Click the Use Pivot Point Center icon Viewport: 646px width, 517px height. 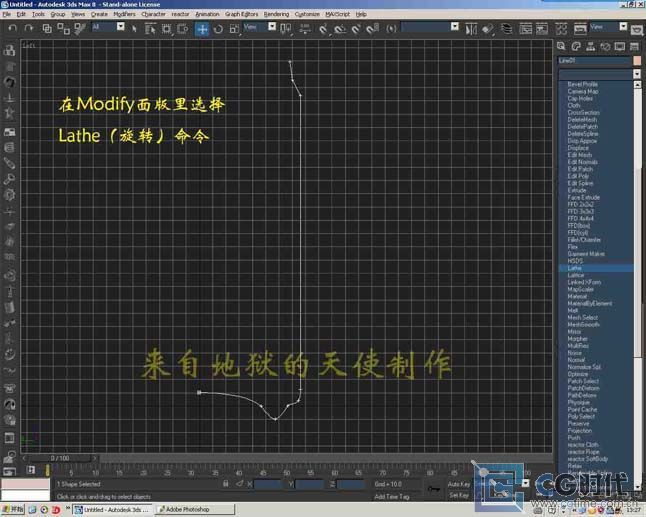click(x=286, y=28)
